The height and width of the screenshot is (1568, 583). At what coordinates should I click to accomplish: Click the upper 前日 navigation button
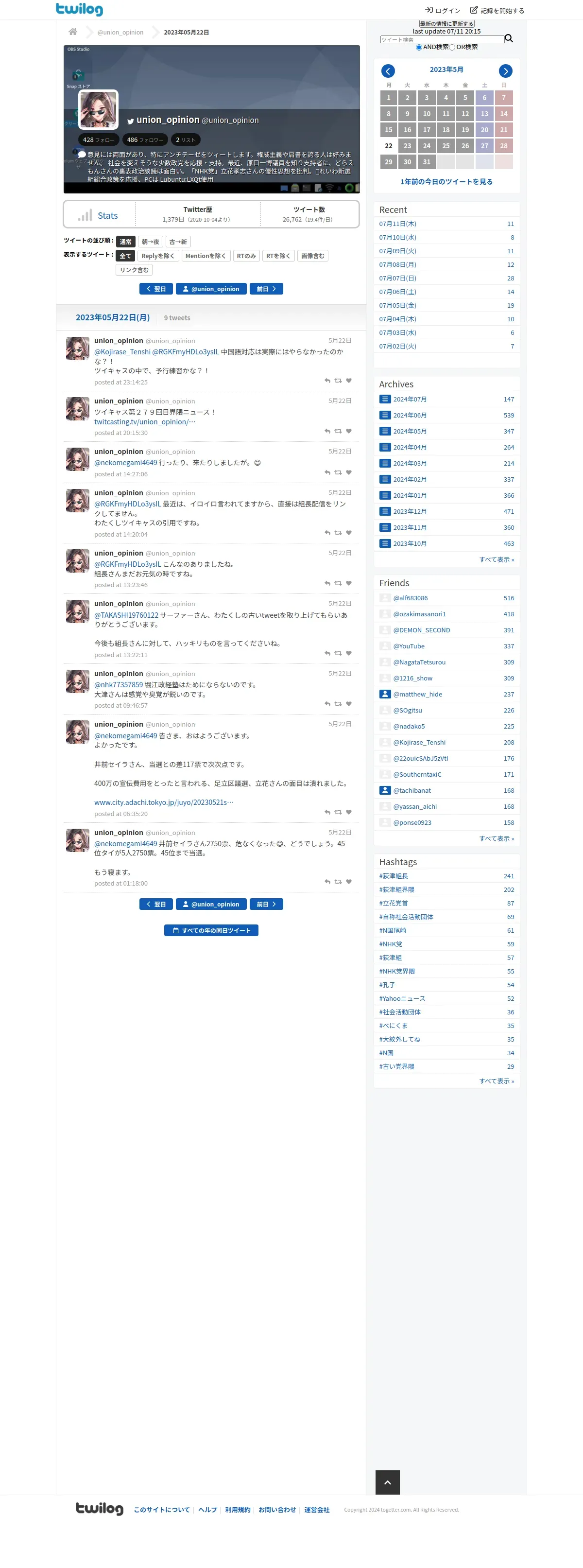point(266,289)
